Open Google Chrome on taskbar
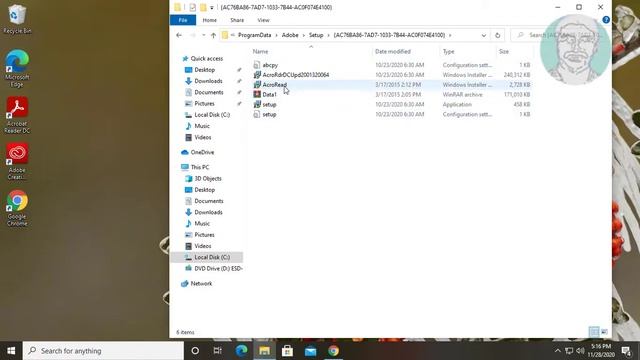Viewport: 640px width, 360px height. point(333,351)
